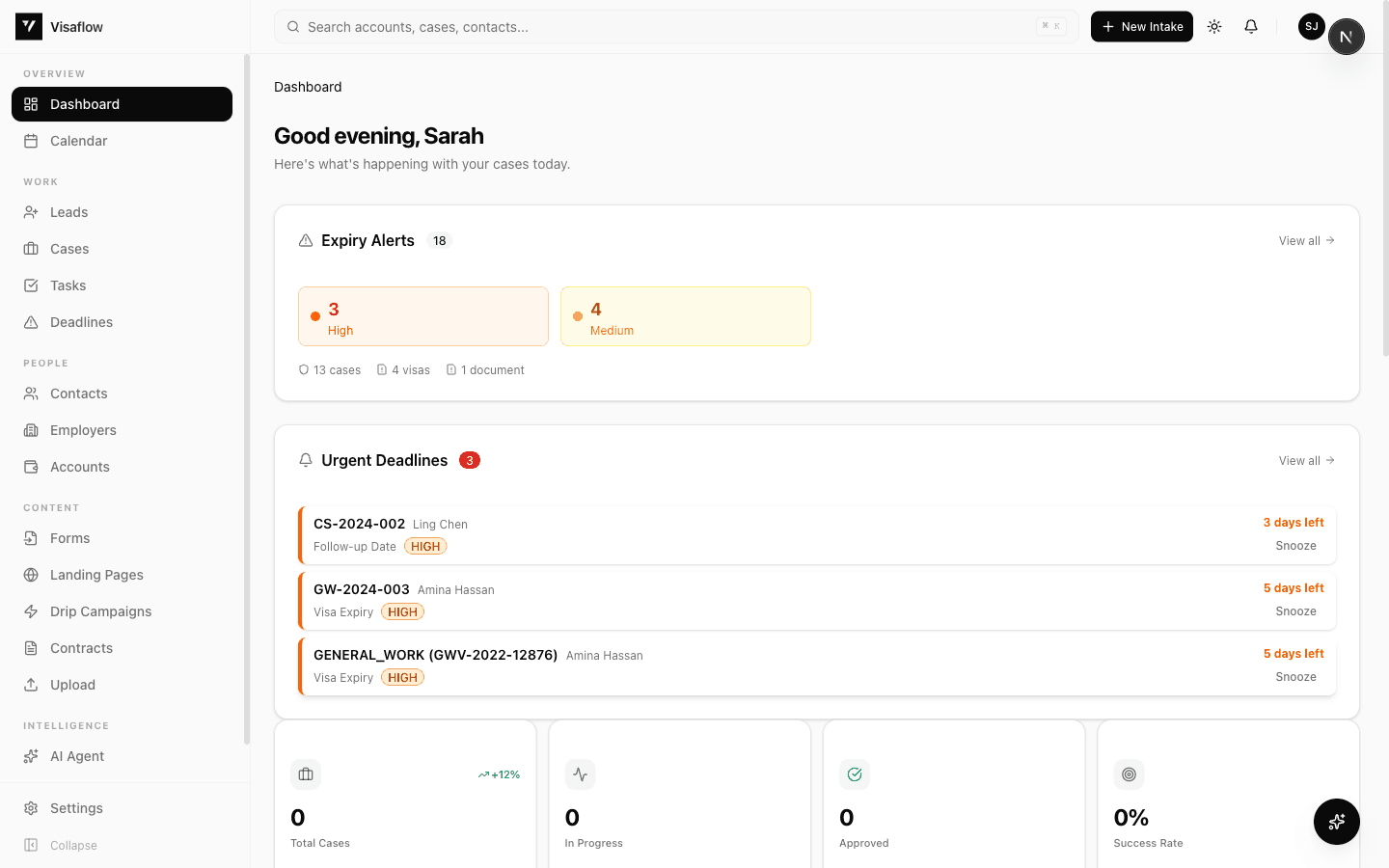Viewport: 1389px width, 868px height.
Task: Snooze the GW-2024-003 deadline
Action: (x=1295, y=610)
